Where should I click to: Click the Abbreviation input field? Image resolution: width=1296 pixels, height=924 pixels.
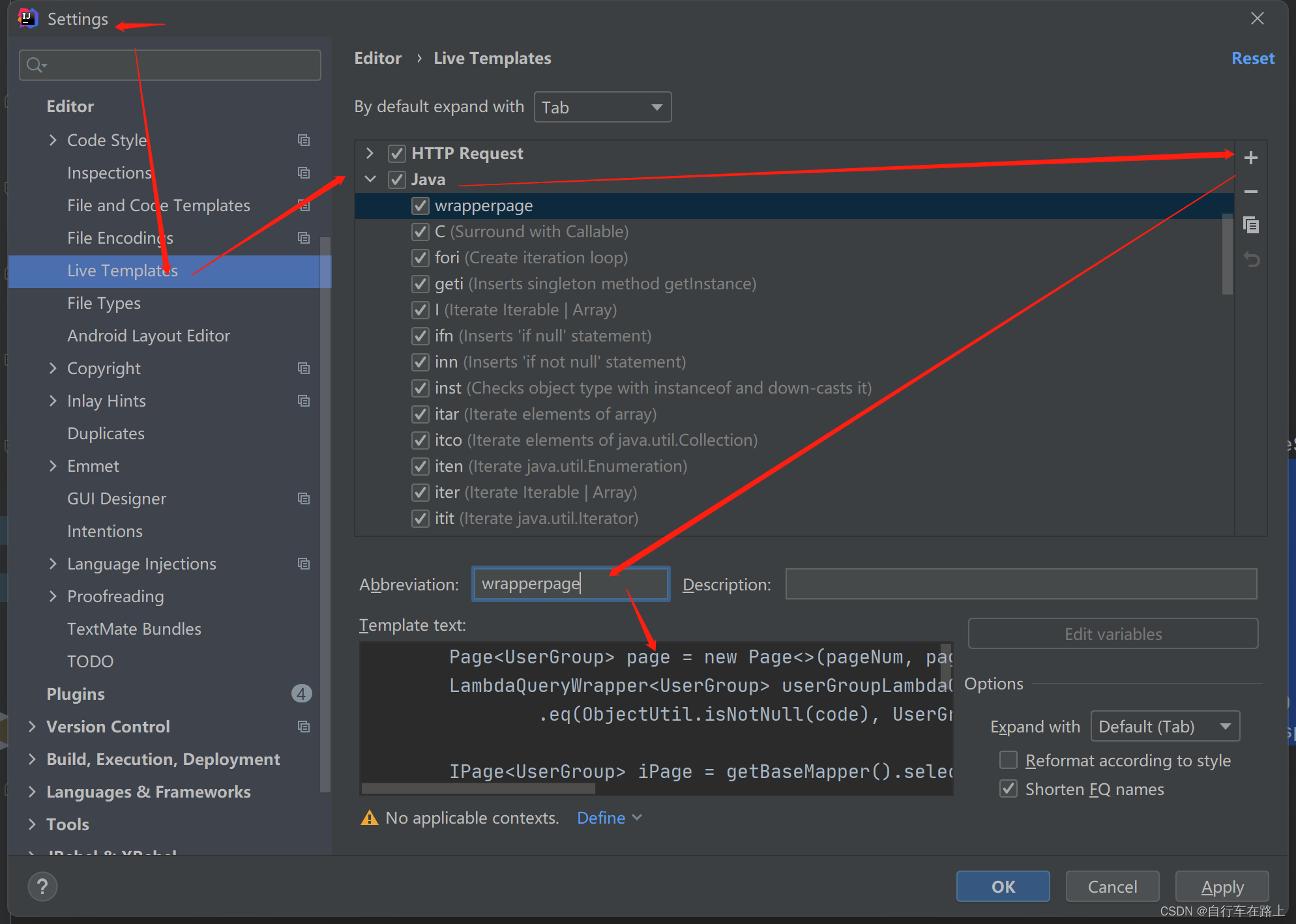(569, 583)
